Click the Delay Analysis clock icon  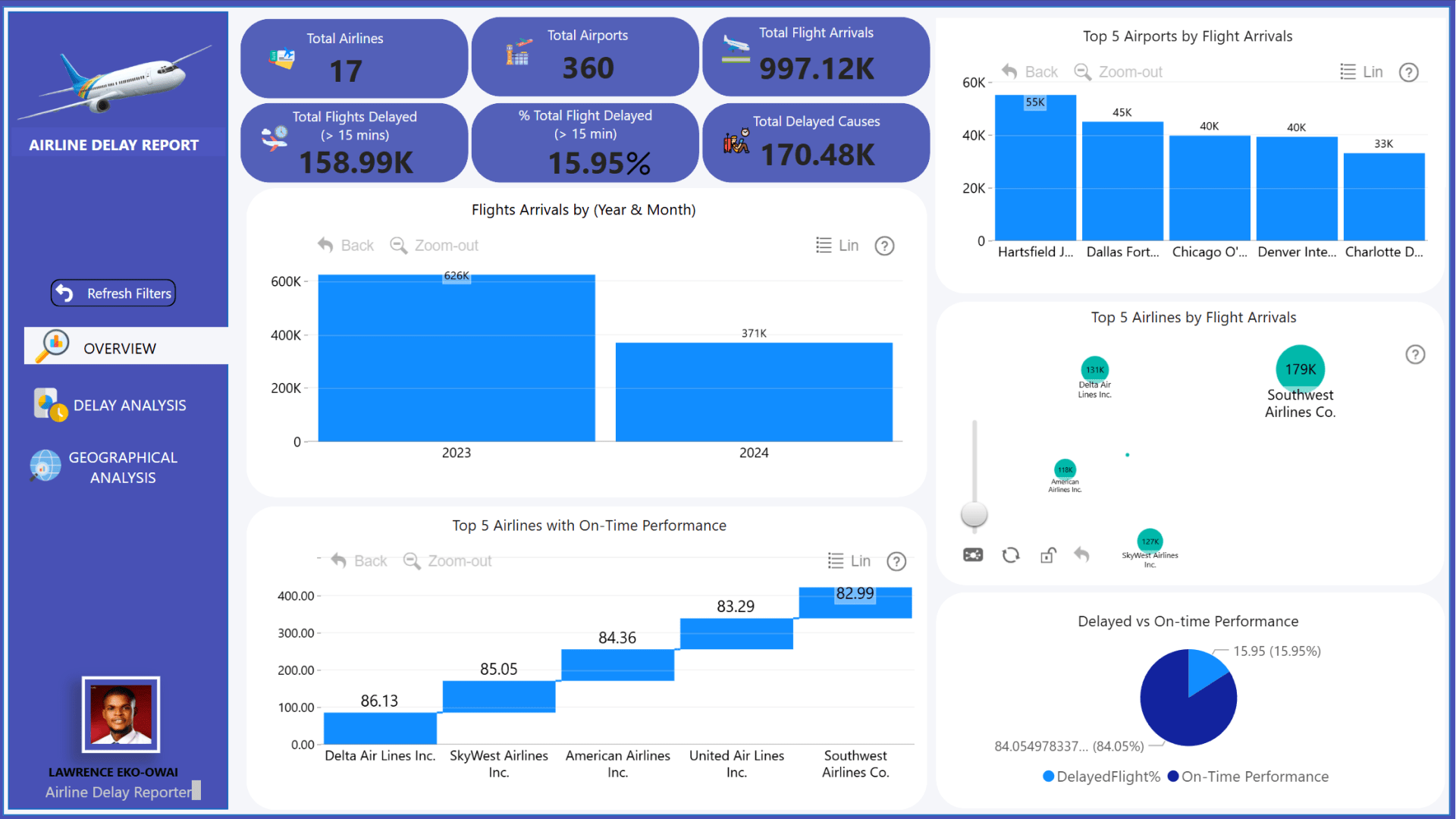click(x=50, y=405)
